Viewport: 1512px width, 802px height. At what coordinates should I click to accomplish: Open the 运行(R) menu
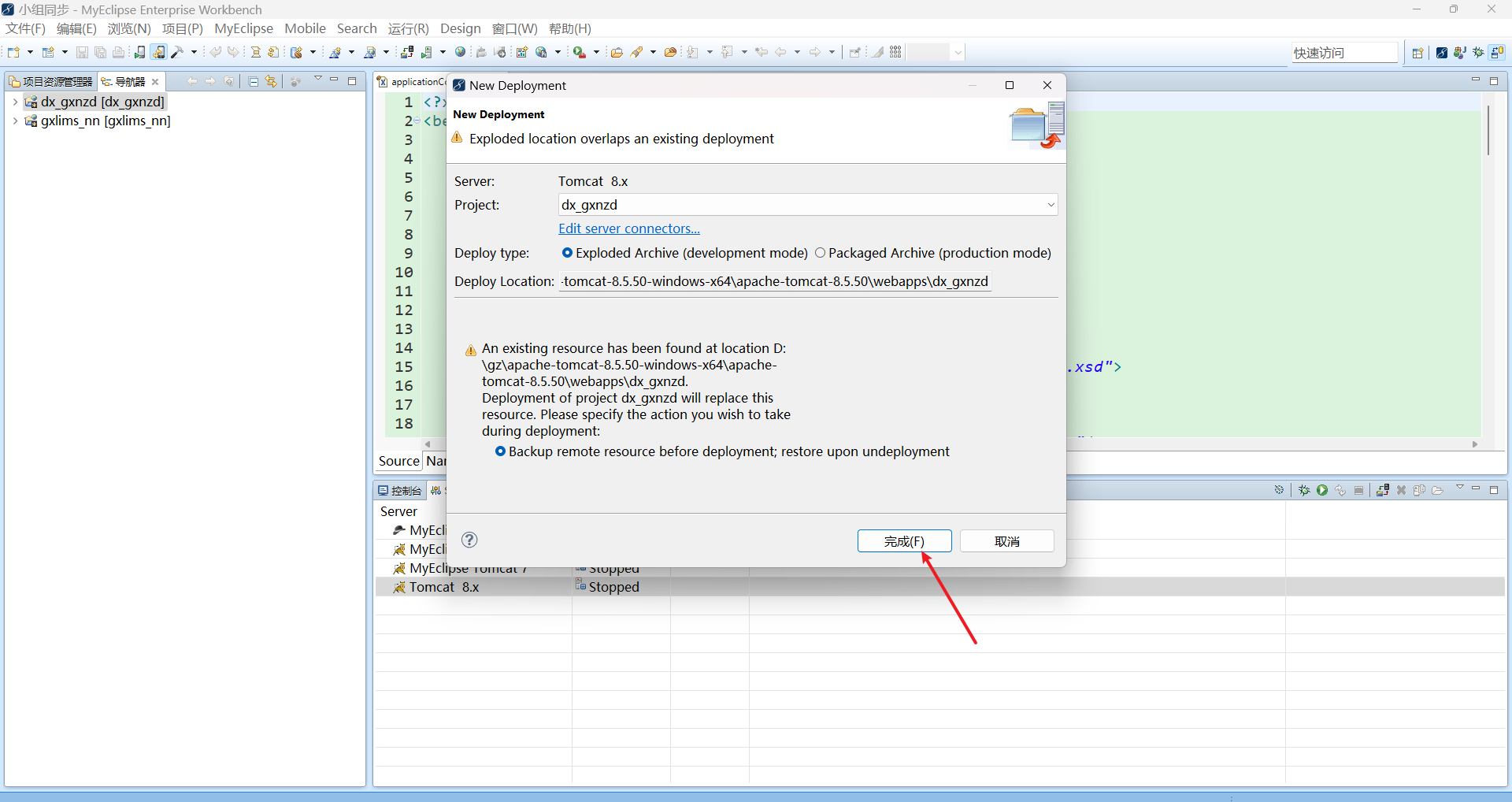[408, 28]
